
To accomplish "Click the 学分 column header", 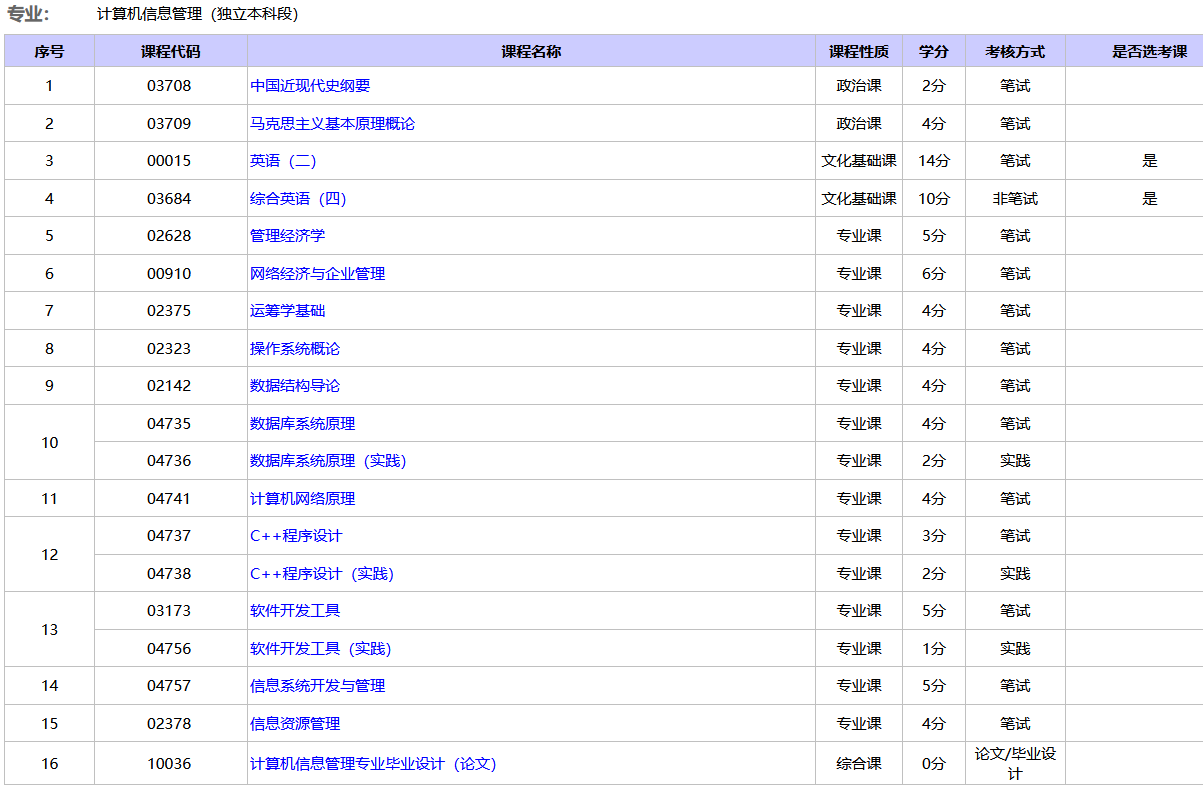I will 934,52.
